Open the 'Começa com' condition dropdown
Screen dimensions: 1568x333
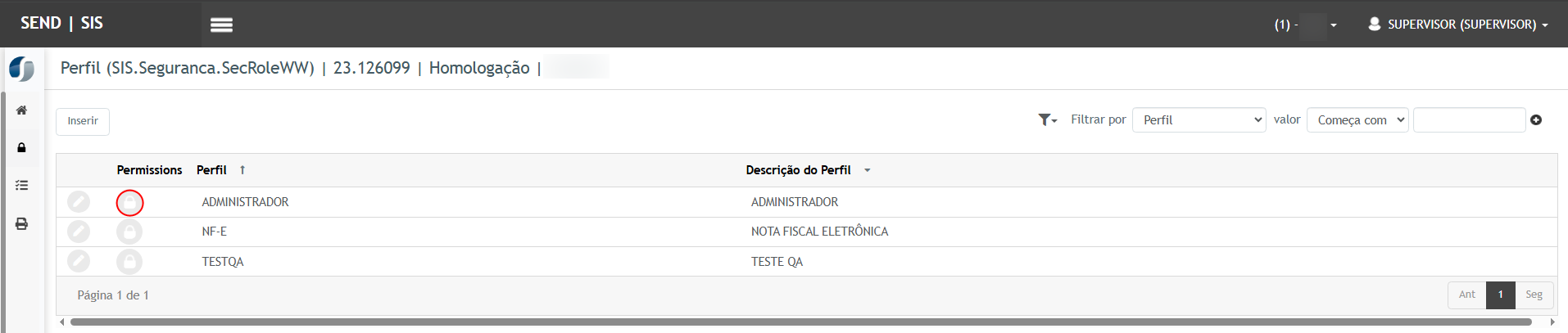click(1357, 120)
